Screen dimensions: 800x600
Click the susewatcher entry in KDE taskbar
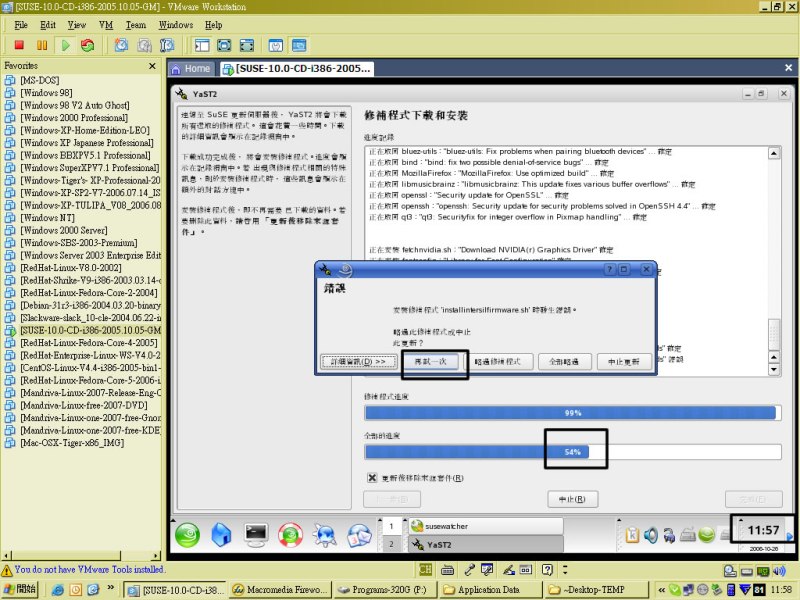(x=486, y=526)
